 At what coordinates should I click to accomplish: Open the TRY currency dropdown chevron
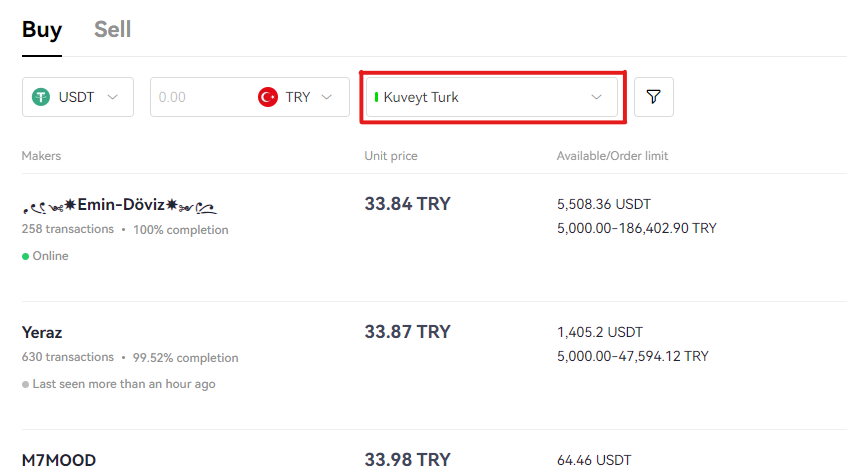pyautogui.click(x=326, y=97)
